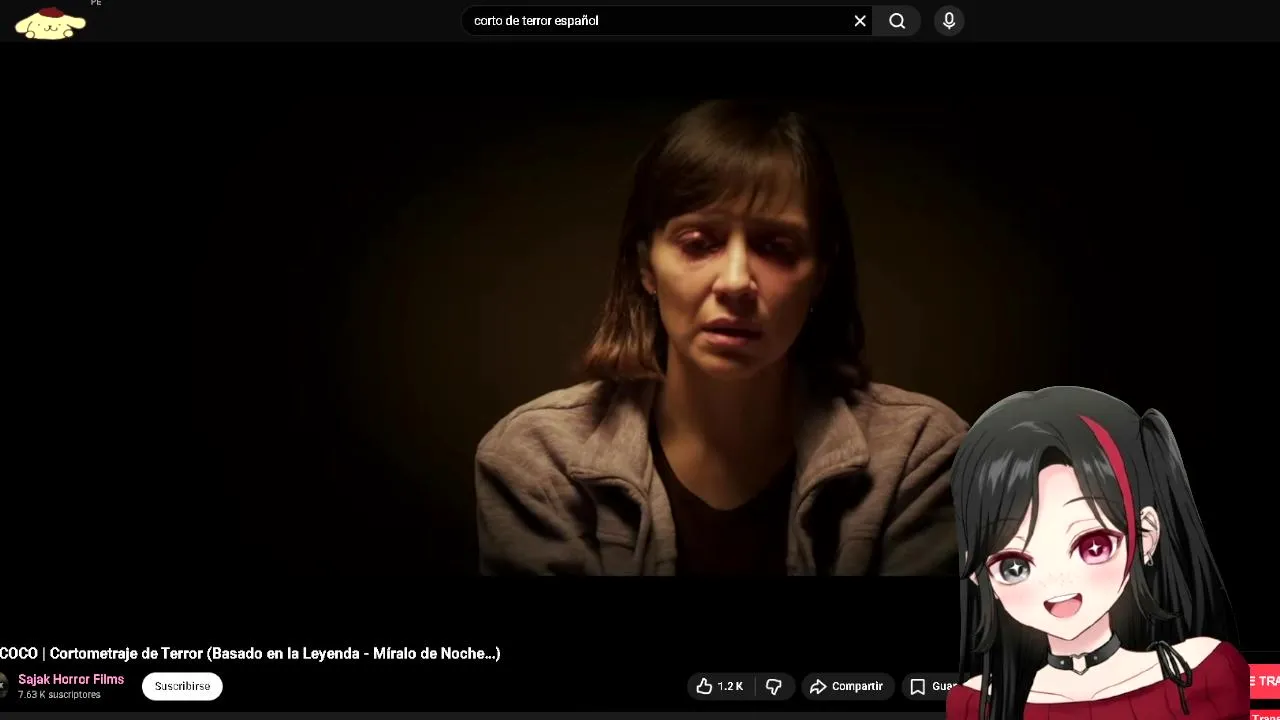The width and height of the screenshot is (1280, 720).
Task: Click the magnifying glass search button
Action: click(897, 21)
